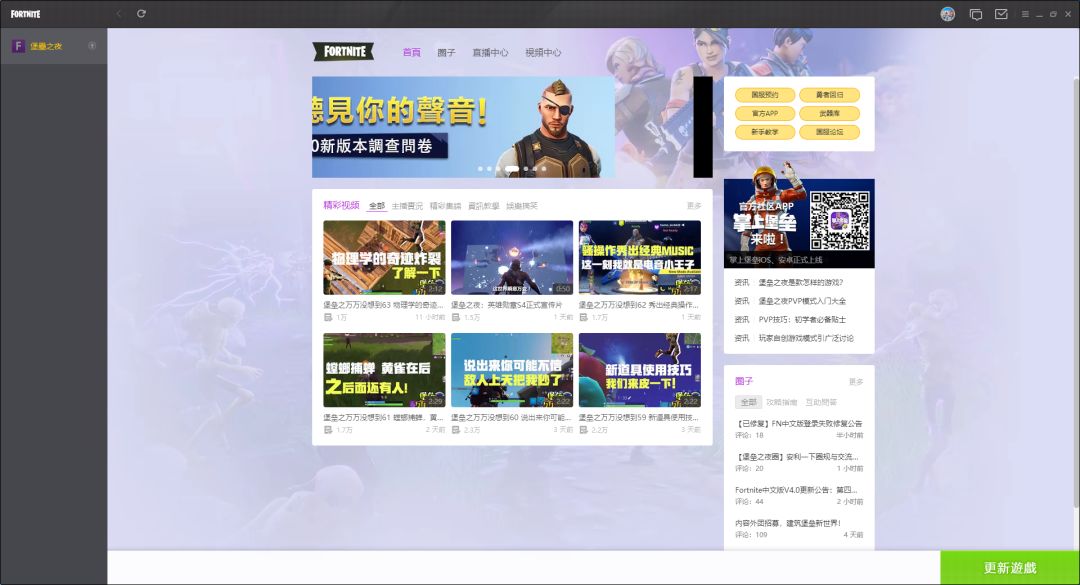Click the page refresh icon
The width and height of the screenshot is (1080, 585).
(x=142, y=14)
